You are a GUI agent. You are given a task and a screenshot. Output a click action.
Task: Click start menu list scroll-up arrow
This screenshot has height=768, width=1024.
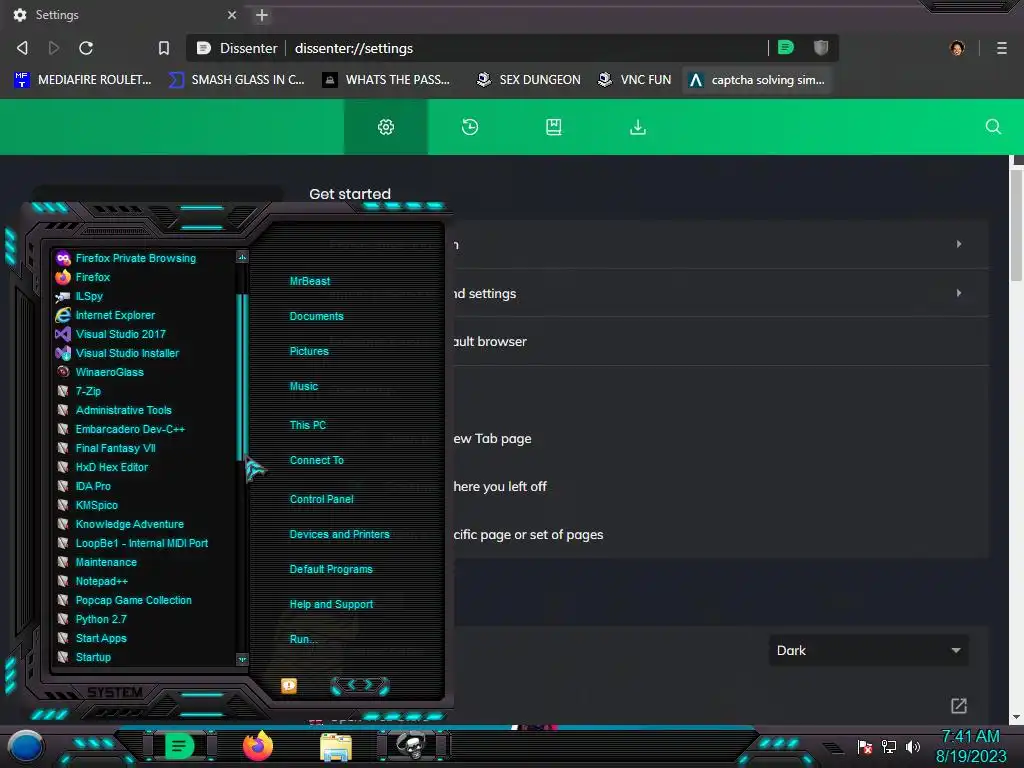click(242, 257)
